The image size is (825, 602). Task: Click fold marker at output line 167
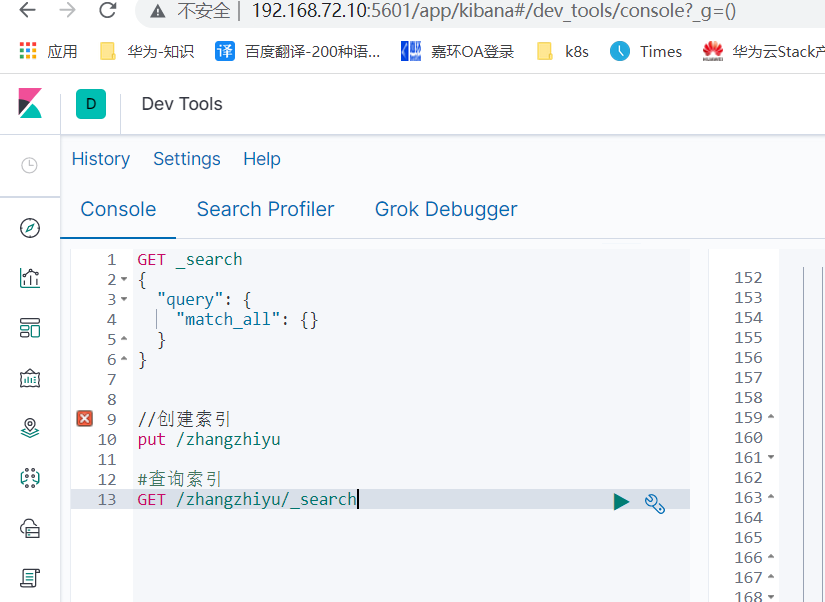coord(771,577)
